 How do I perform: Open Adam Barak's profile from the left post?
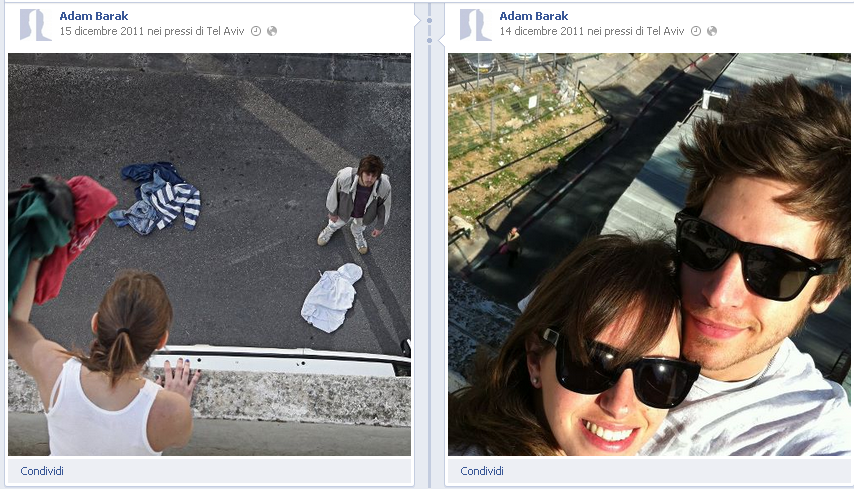click(94, 16)
